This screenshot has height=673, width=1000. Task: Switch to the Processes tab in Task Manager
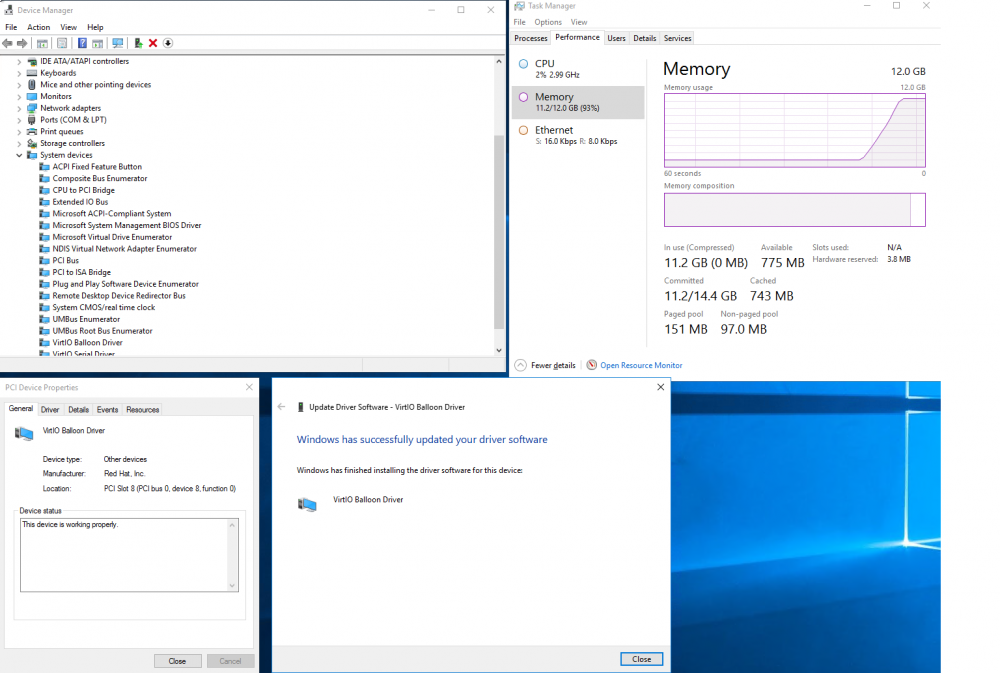531,38
